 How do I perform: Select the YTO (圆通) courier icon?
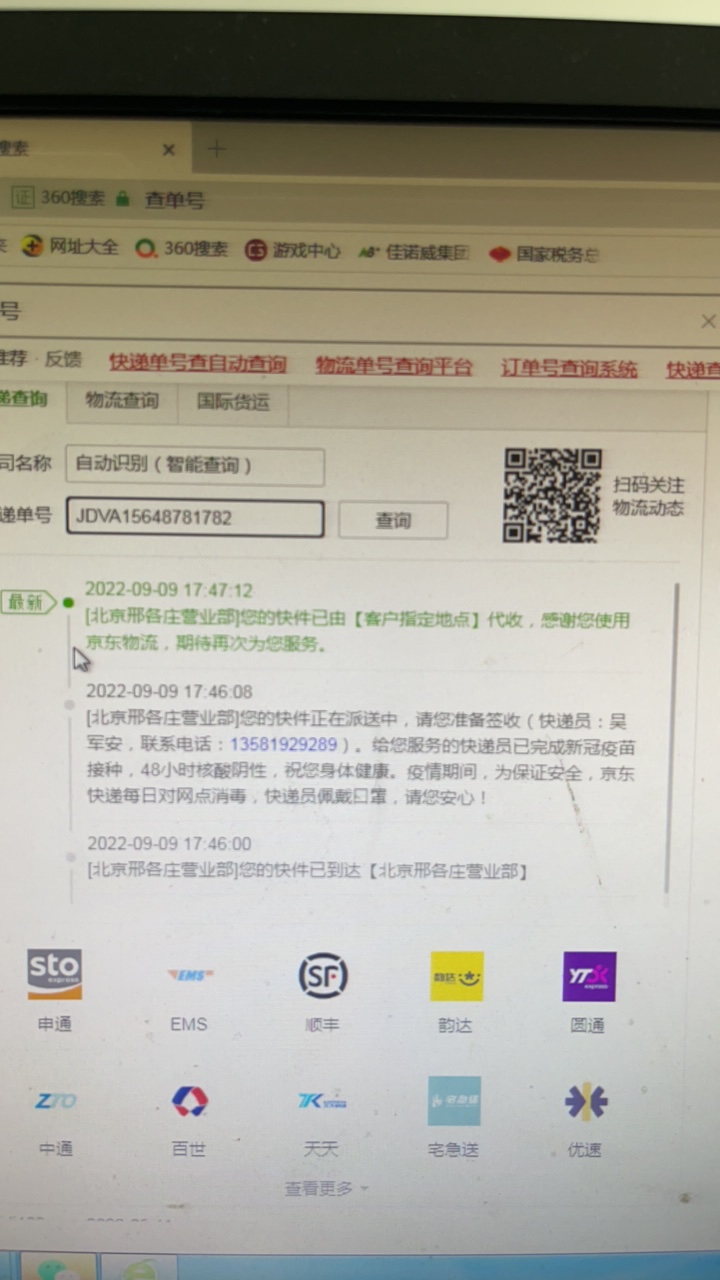[x=589, y=977]
